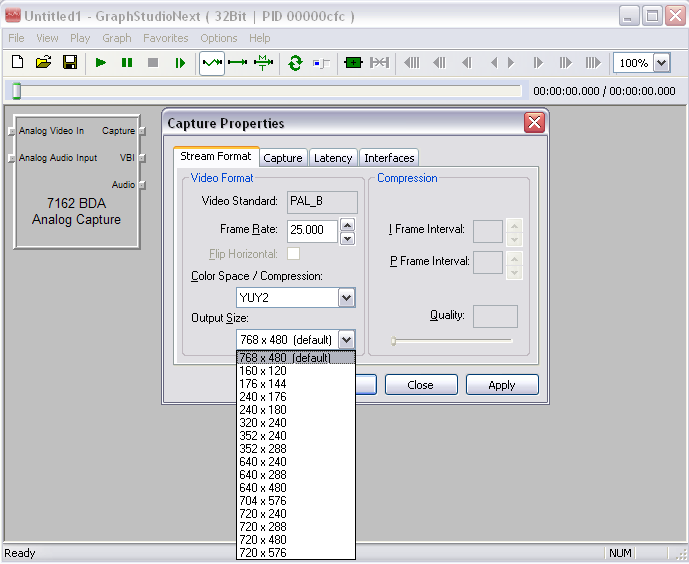Open the 100% zoom dropdown

point(661,63)
